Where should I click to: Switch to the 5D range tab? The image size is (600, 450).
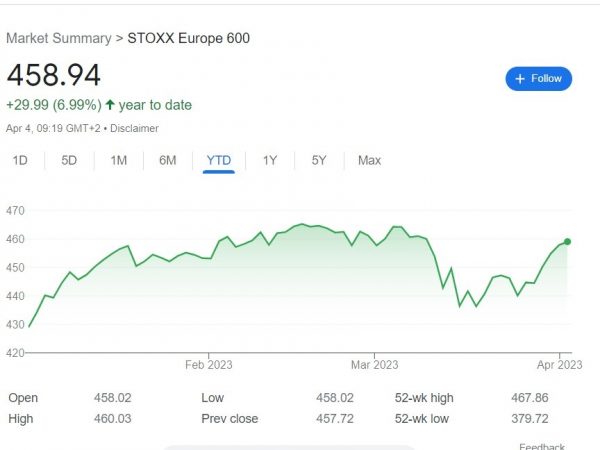(x=69, y=160)
